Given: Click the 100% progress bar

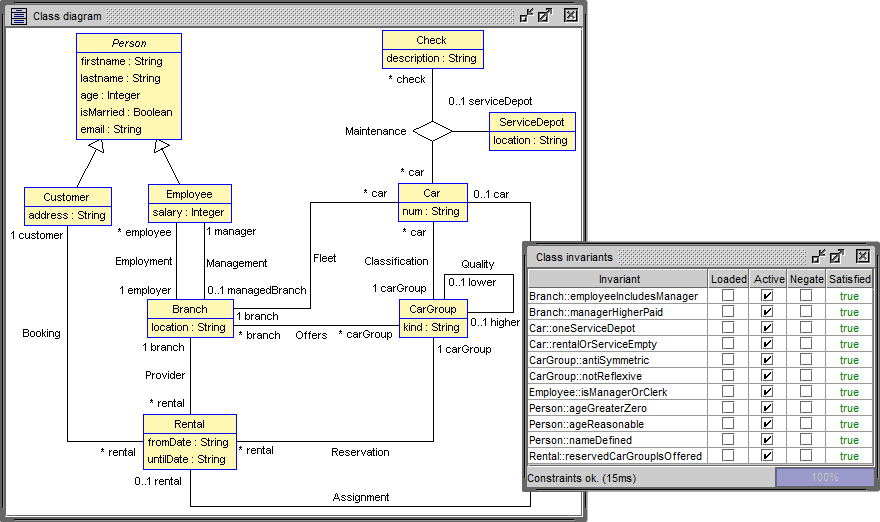Looking at the screenshot, I should click(x=824, y=478).
